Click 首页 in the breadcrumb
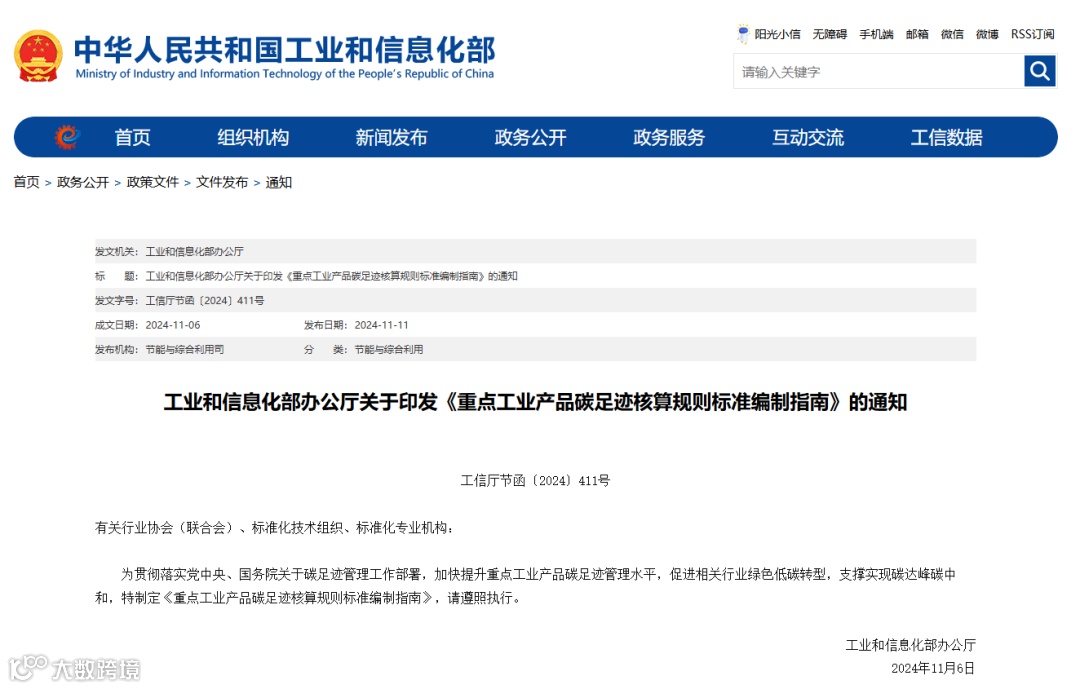This screenshot has width=1080, height=689. (x=26, y=182)
